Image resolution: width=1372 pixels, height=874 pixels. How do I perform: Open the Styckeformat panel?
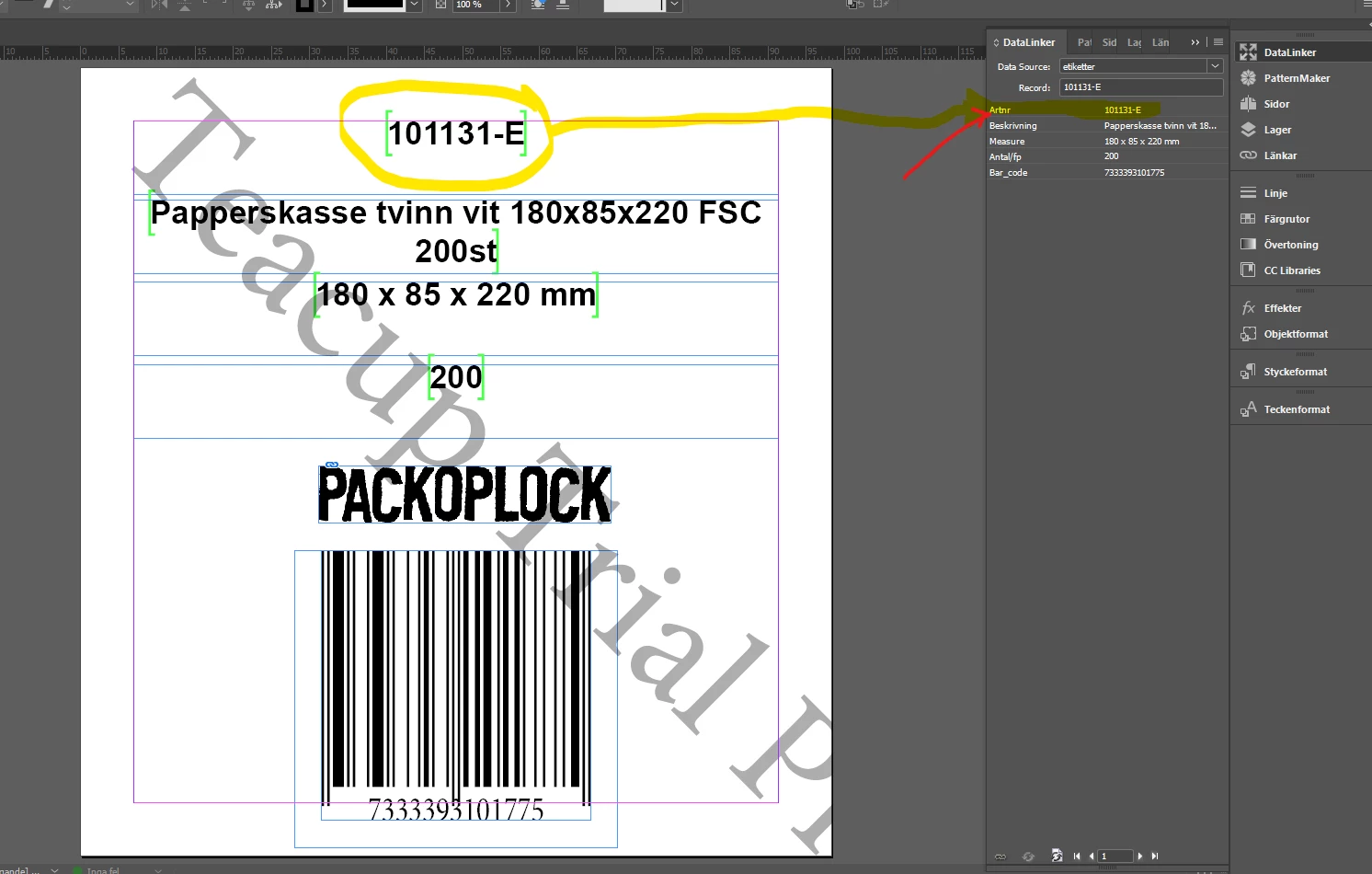tap(1295, 372)
